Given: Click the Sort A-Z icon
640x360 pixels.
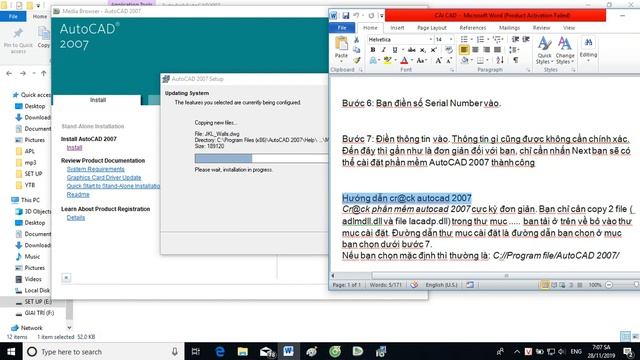Looking at the screenshot, I should point(500,60).
